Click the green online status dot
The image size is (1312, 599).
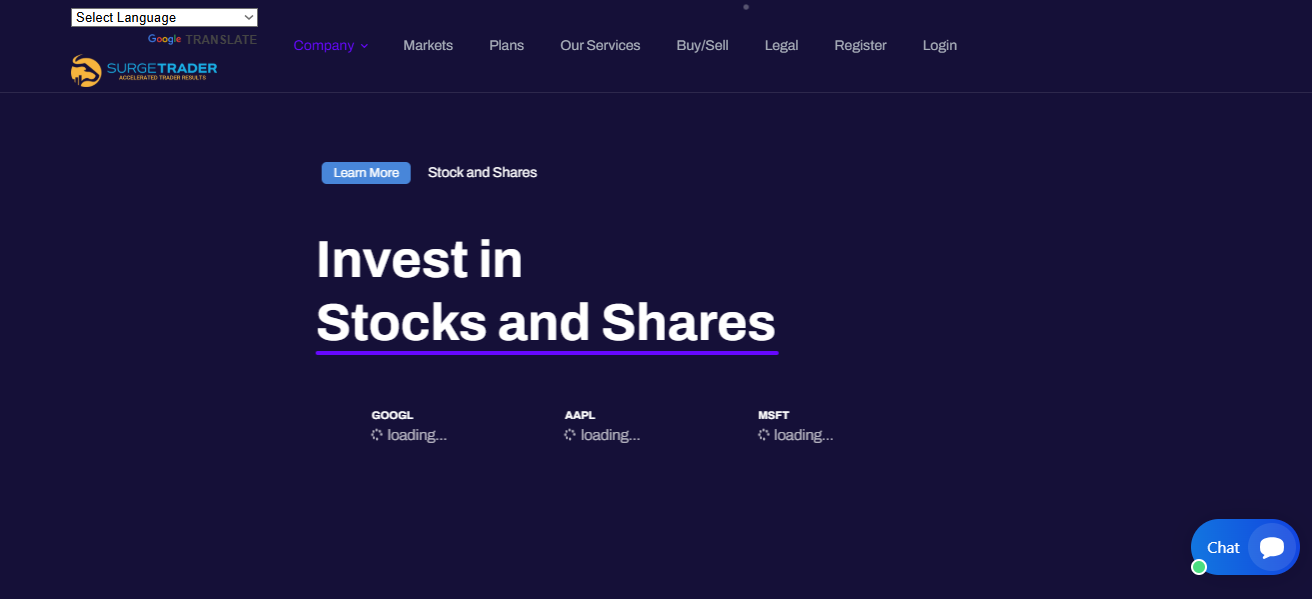(1199, 567)
